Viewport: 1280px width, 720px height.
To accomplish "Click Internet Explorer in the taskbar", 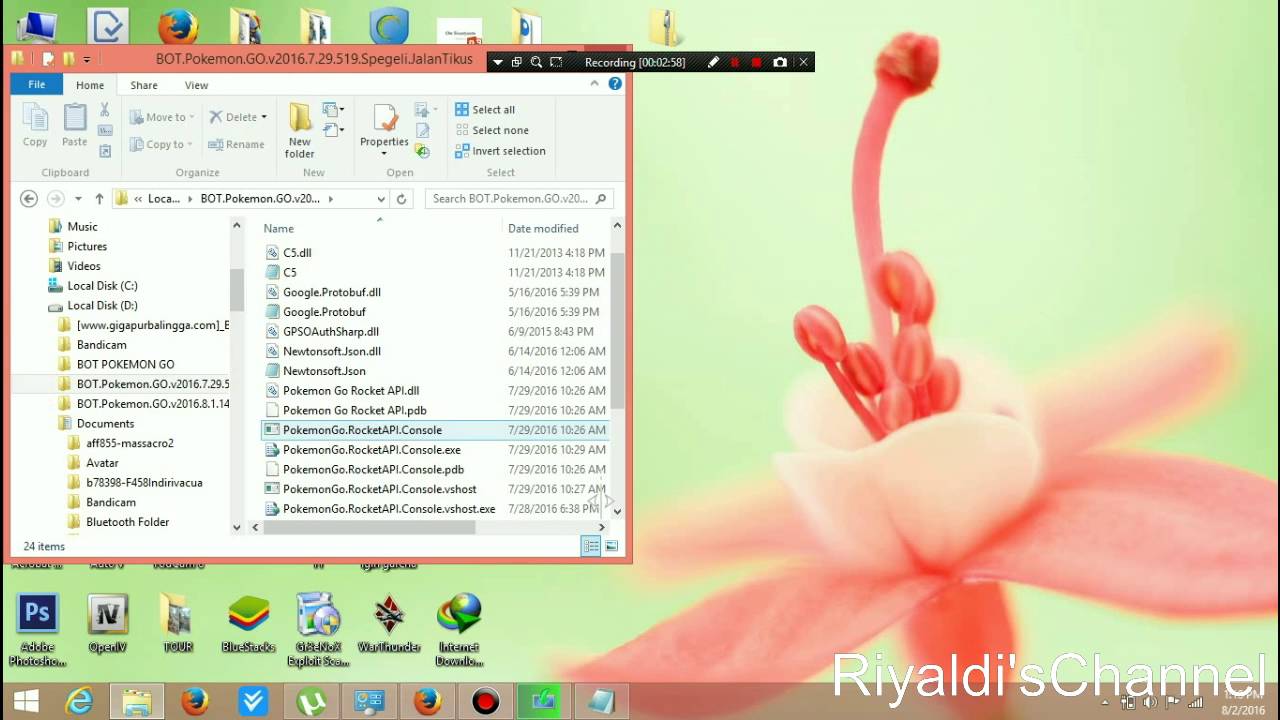I will click(79, 702).
